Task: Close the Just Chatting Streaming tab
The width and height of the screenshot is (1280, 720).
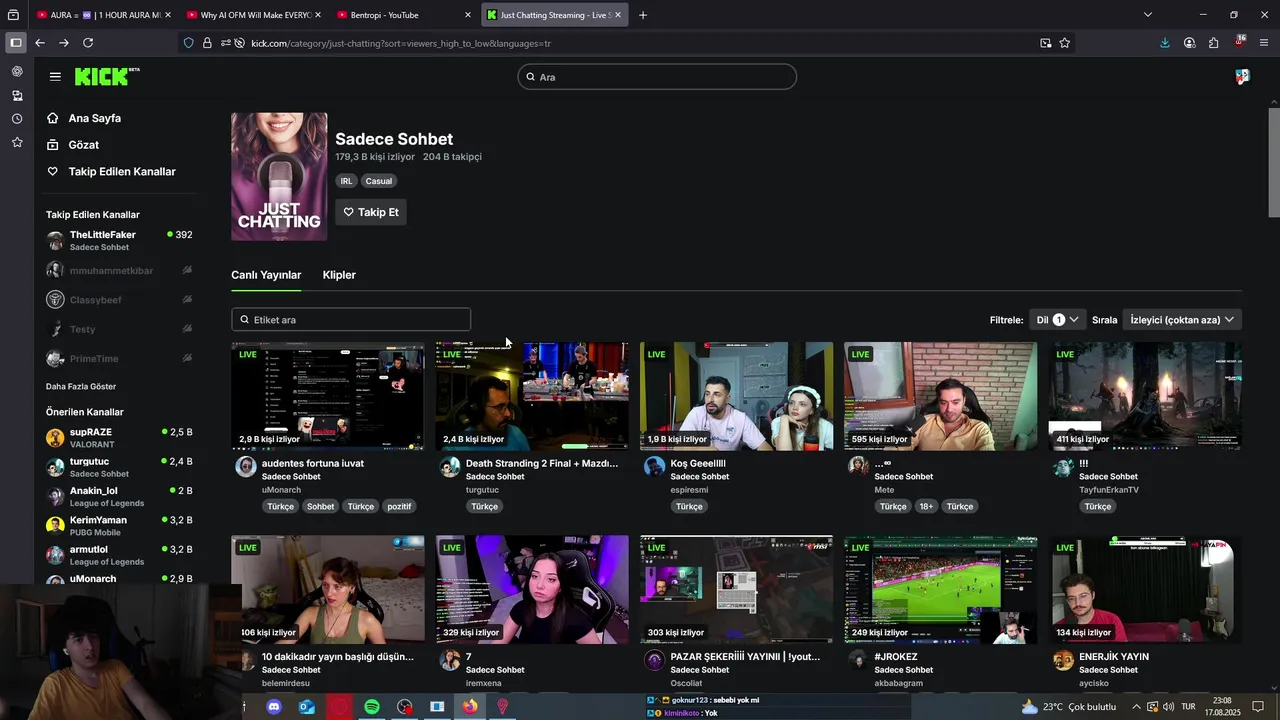Action: pyautogui.click(x=618, y=15)
